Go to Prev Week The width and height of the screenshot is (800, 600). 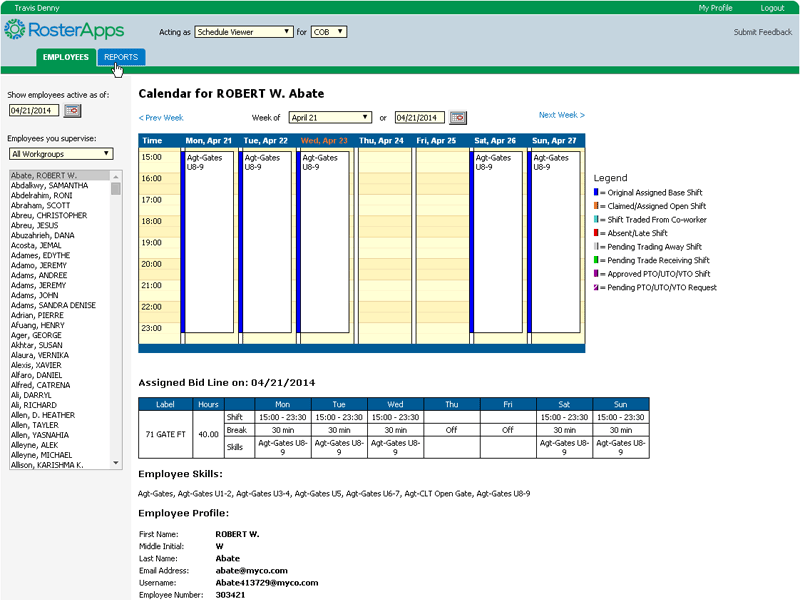point(160,117)
